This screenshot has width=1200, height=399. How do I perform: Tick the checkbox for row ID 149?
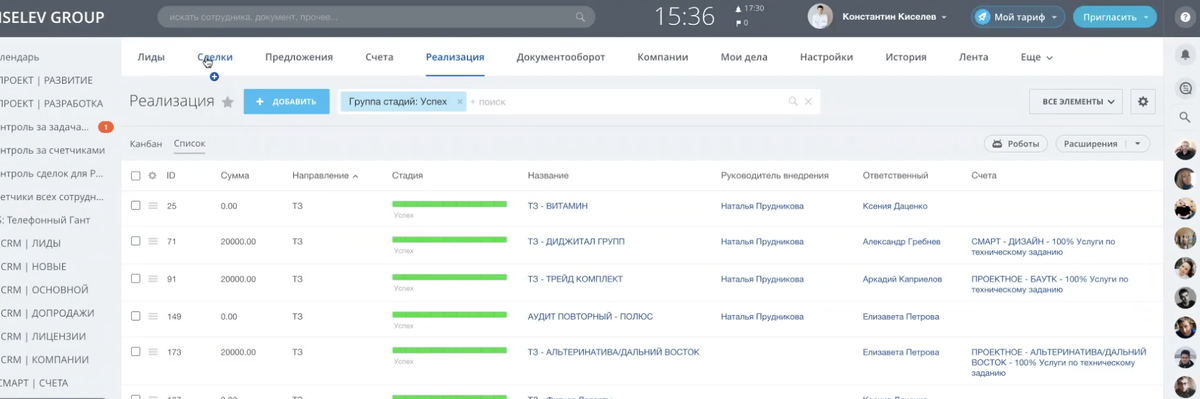[x=136, y=316]
